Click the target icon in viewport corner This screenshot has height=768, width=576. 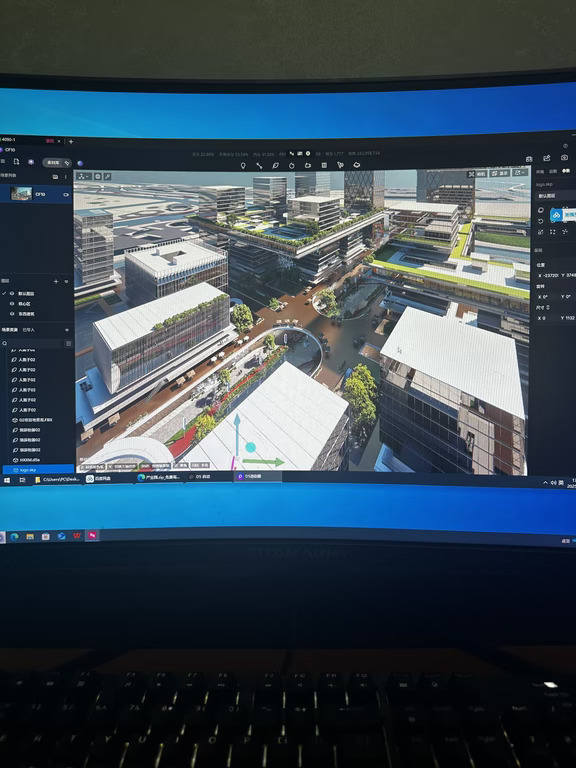click(97, 176)
